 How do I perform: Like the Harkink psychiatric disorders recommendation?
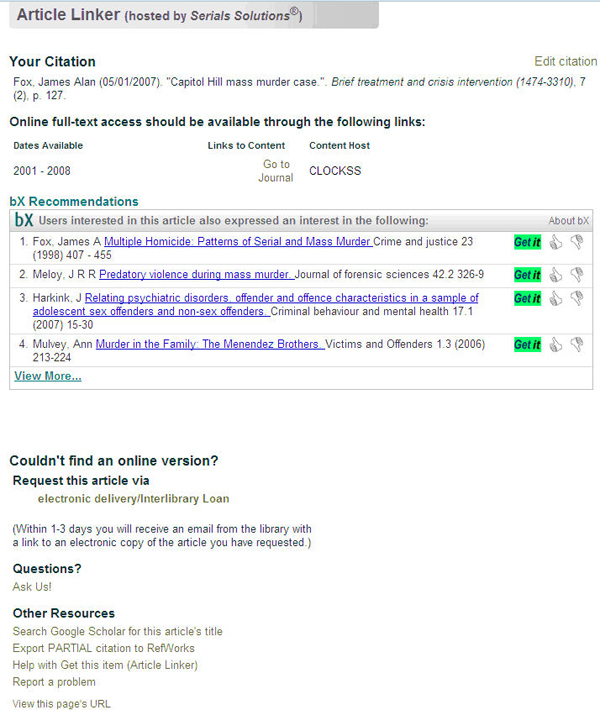point(557,298)
